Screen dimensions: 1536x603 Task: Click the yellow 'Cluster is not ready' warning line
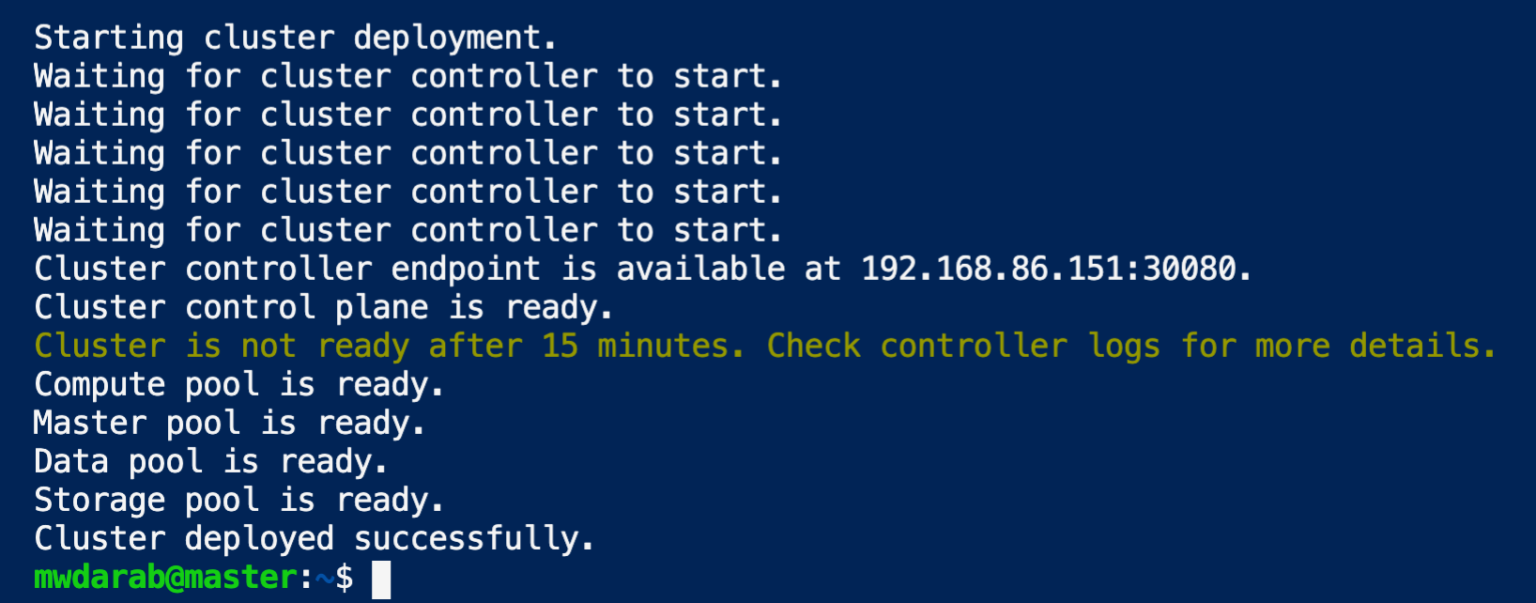(x=765, y=346)
